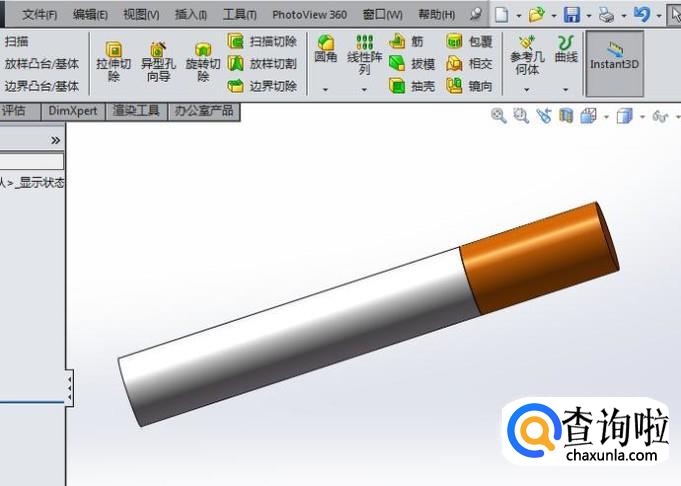The width and height of the screenshot is (681, 486).
Task: Expand the 线性阵列 dropdown arrow
Action: pos(364,90)
